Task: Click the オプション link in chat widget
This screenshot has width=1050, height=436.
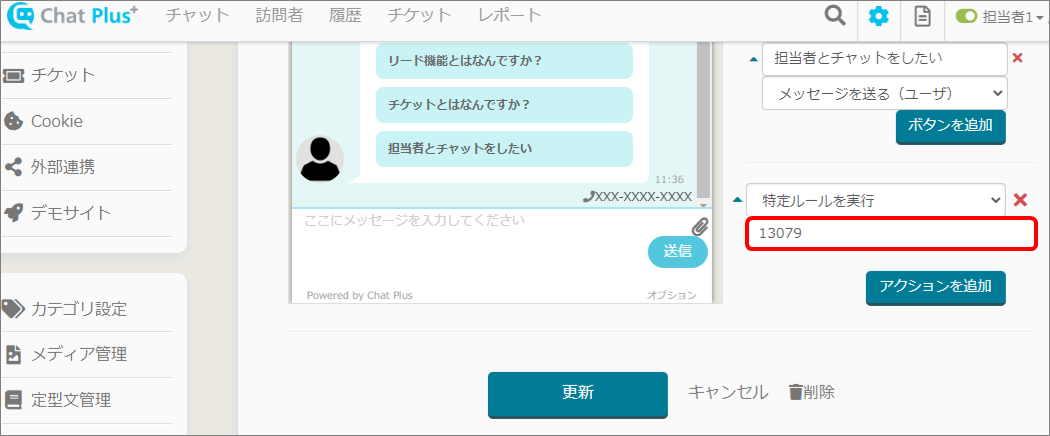Action: pos(671,295)
